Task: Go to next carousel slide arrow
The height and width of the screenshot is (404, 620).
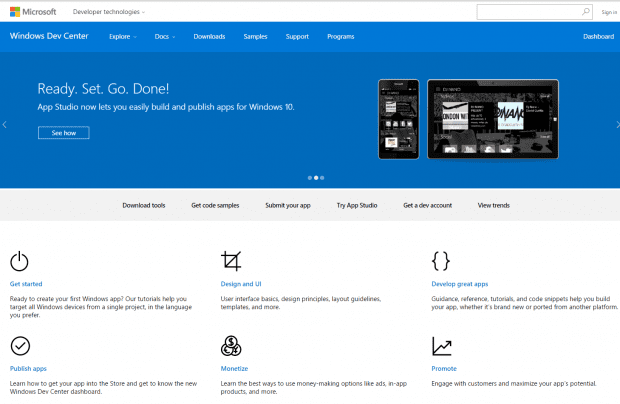Action: pos(617,125)
